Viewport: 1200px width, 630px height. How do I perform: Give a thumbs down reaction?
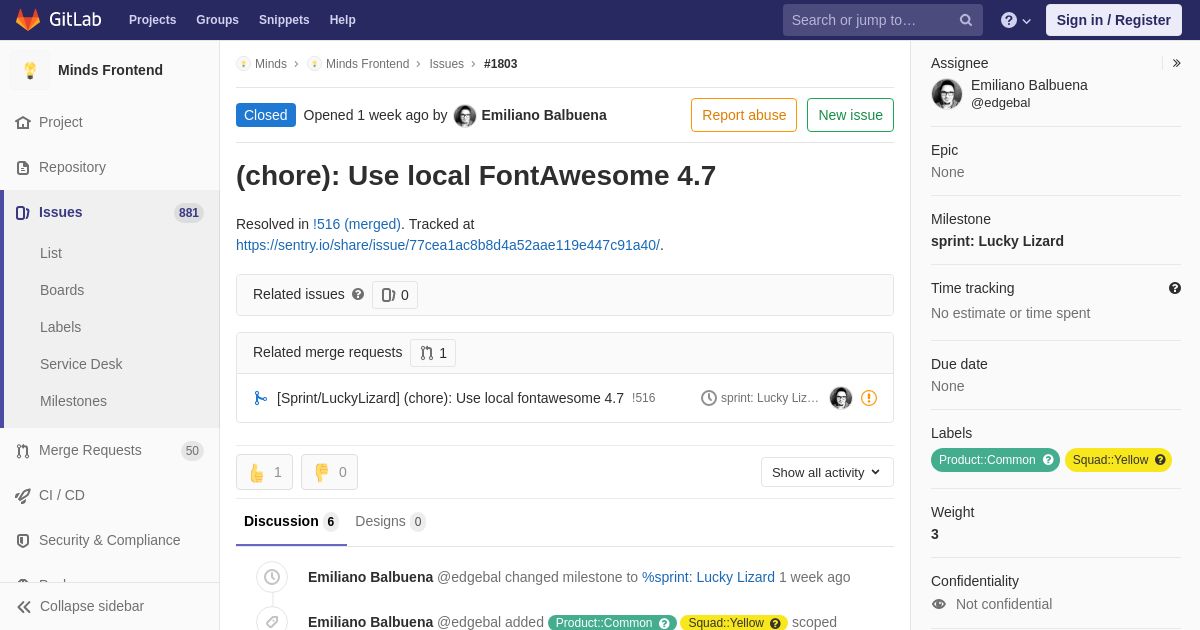point(329,472)
